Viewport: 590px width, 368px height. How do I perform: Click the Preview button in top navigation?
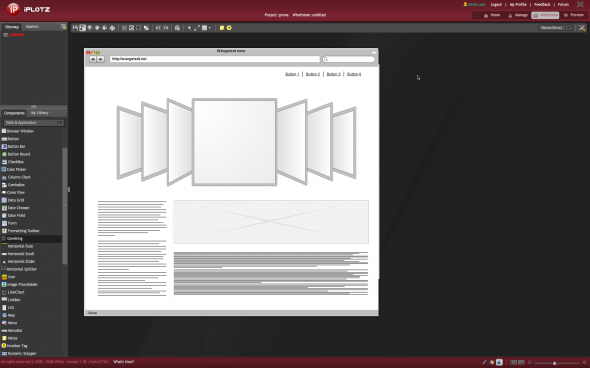tap(574, 15)
